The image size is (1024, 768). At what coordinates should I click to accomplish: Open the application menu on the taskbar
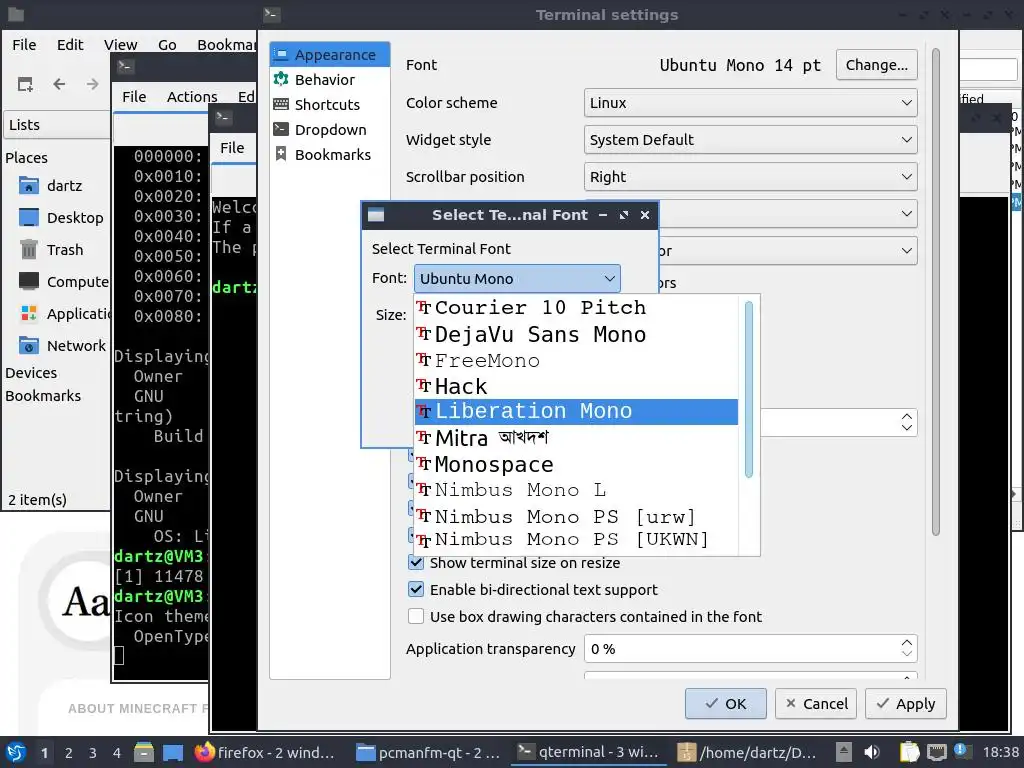16,752
